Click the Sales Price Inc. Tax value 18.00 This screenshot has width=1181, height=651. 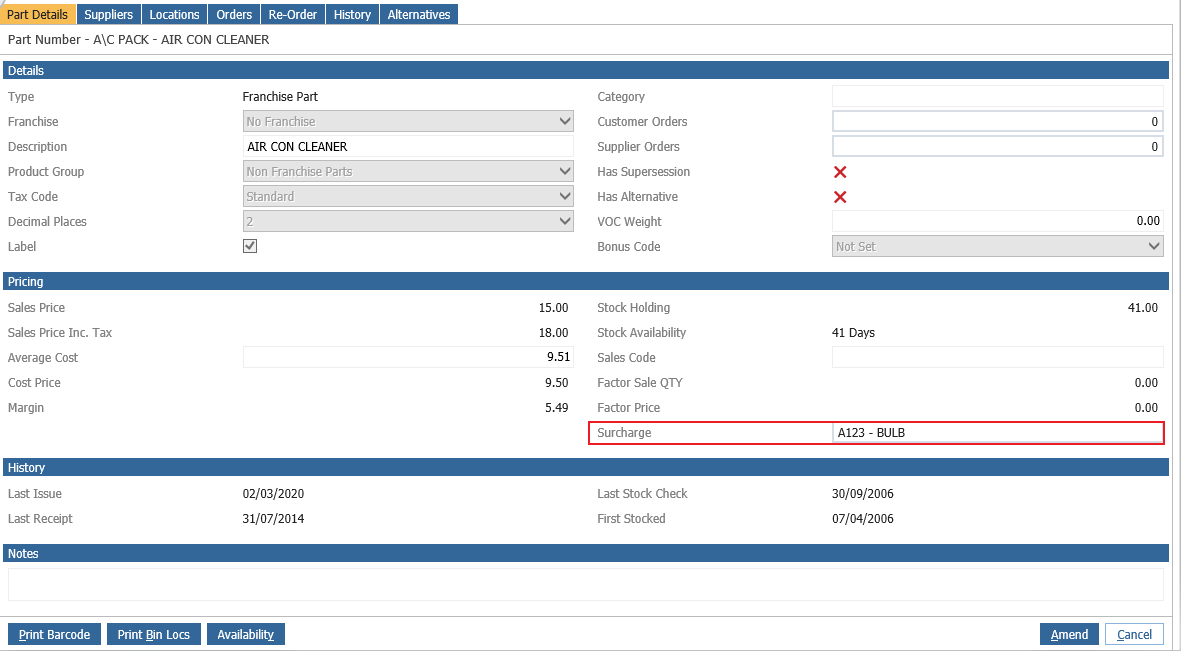pos(554,332)
